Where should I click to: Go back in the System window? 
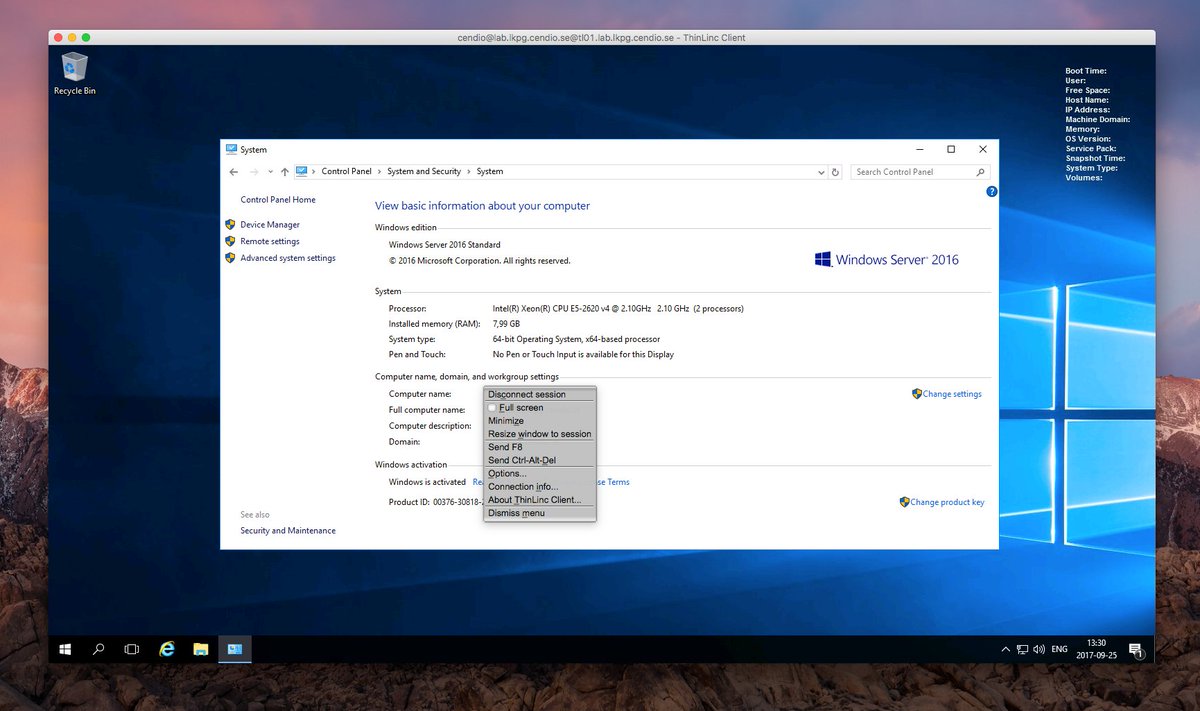[234, 172]
